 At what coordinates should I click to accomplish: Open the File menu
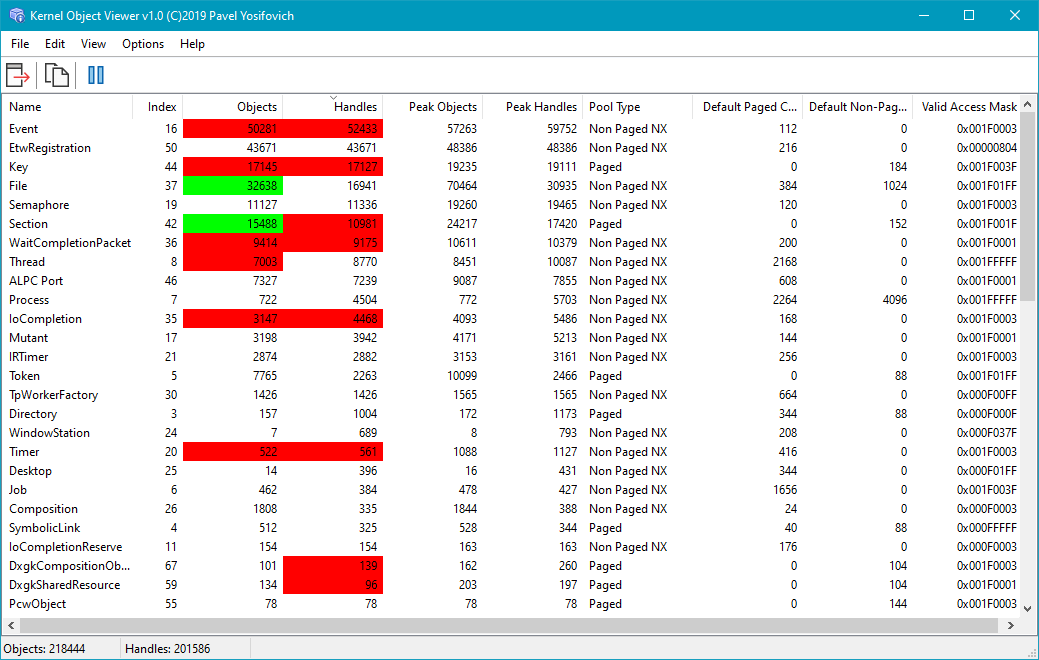pyautogui.click(x=20, y=44)
